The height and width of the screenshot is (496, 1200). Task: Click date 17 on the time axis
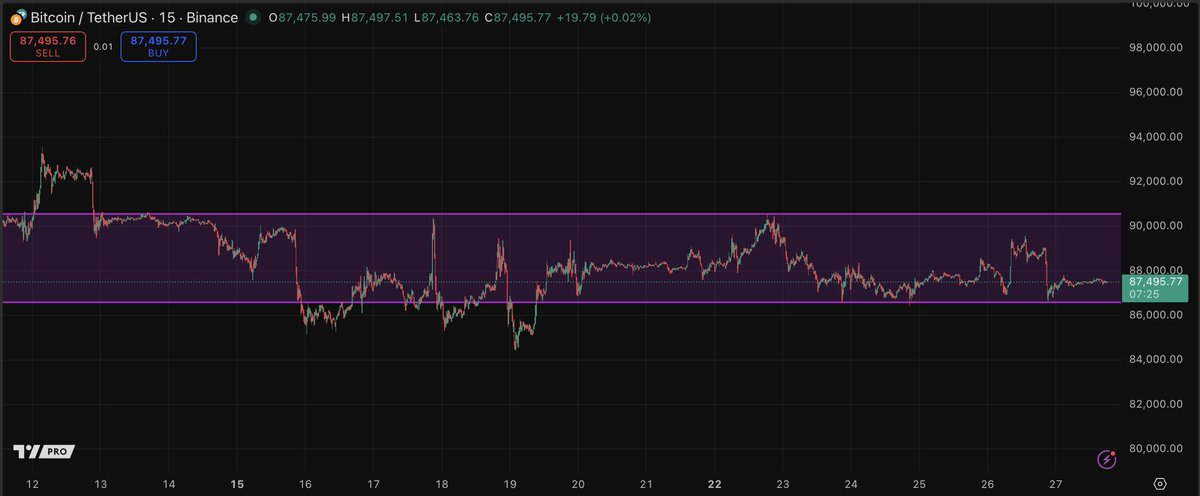(x=373, y=482)
